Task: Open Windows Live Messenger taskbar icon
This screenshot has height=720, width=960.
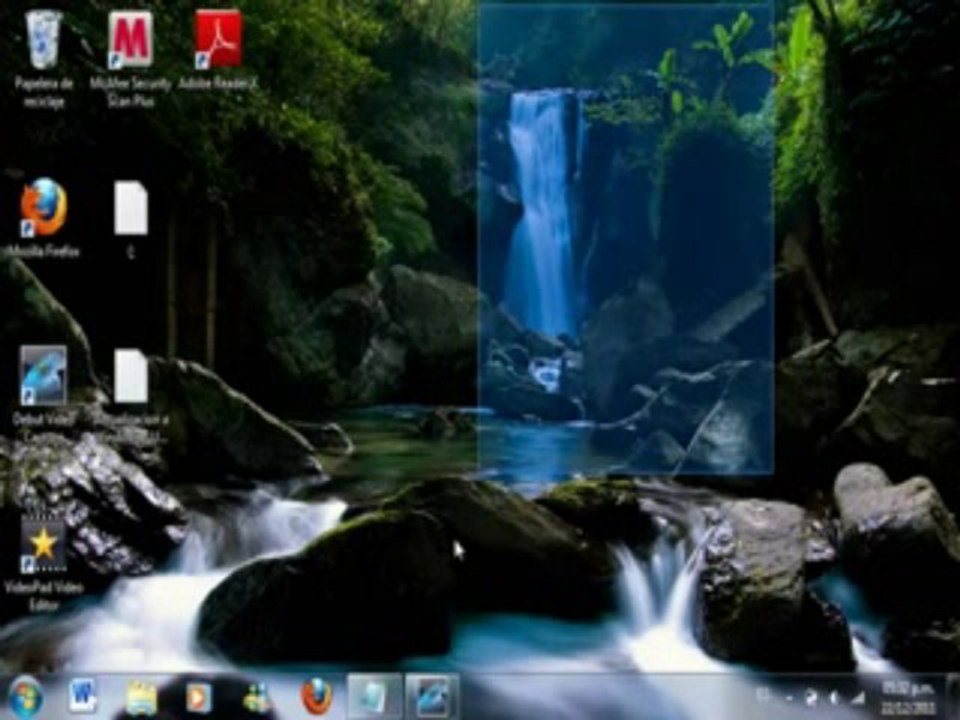Action: (257, 697)
